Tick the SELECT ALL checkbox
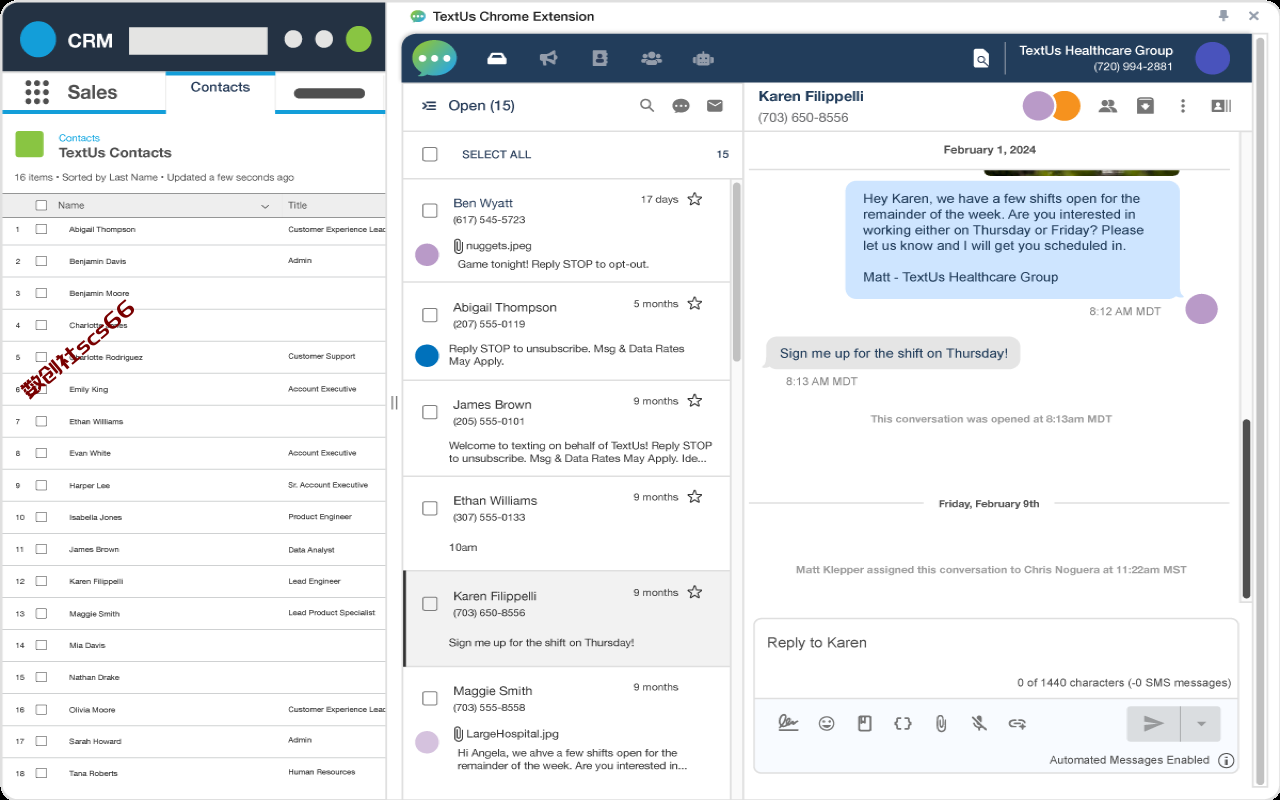1280x800 pixels. pos(430,154)
